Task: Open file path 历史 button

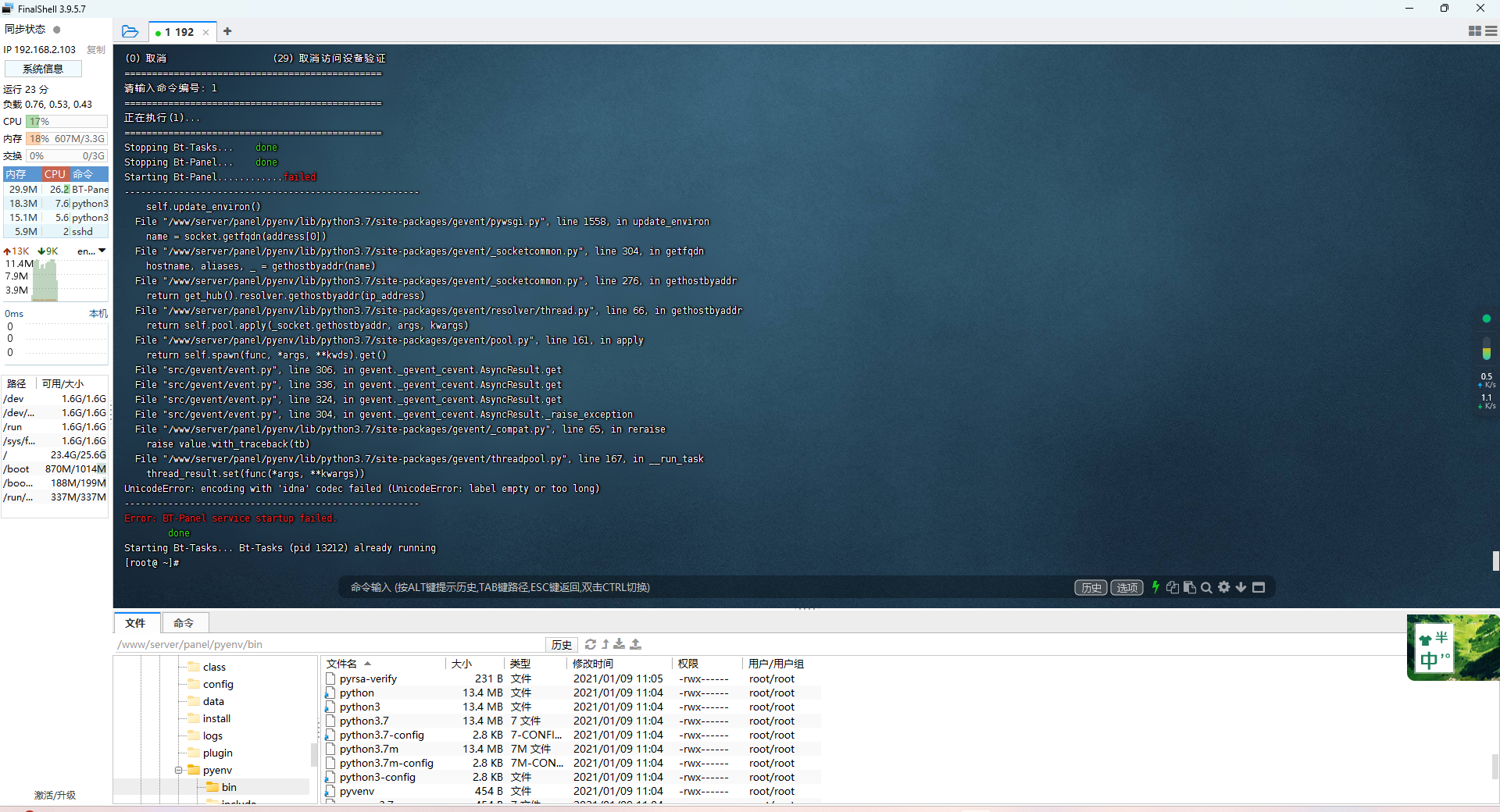Action: (x=562, y=644)
